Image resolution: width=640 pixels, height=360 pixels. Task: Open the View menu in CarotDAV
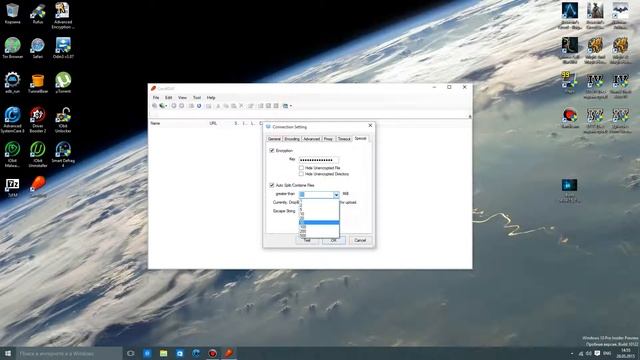(182, 98)
